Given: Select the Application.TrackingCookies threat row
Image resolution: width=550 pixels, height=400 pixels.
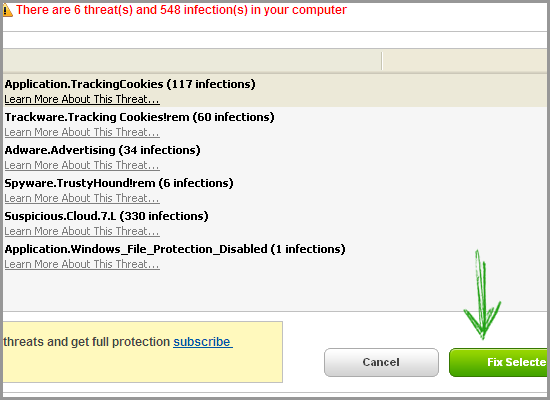Looking at the screenshot, I should 275,91.
